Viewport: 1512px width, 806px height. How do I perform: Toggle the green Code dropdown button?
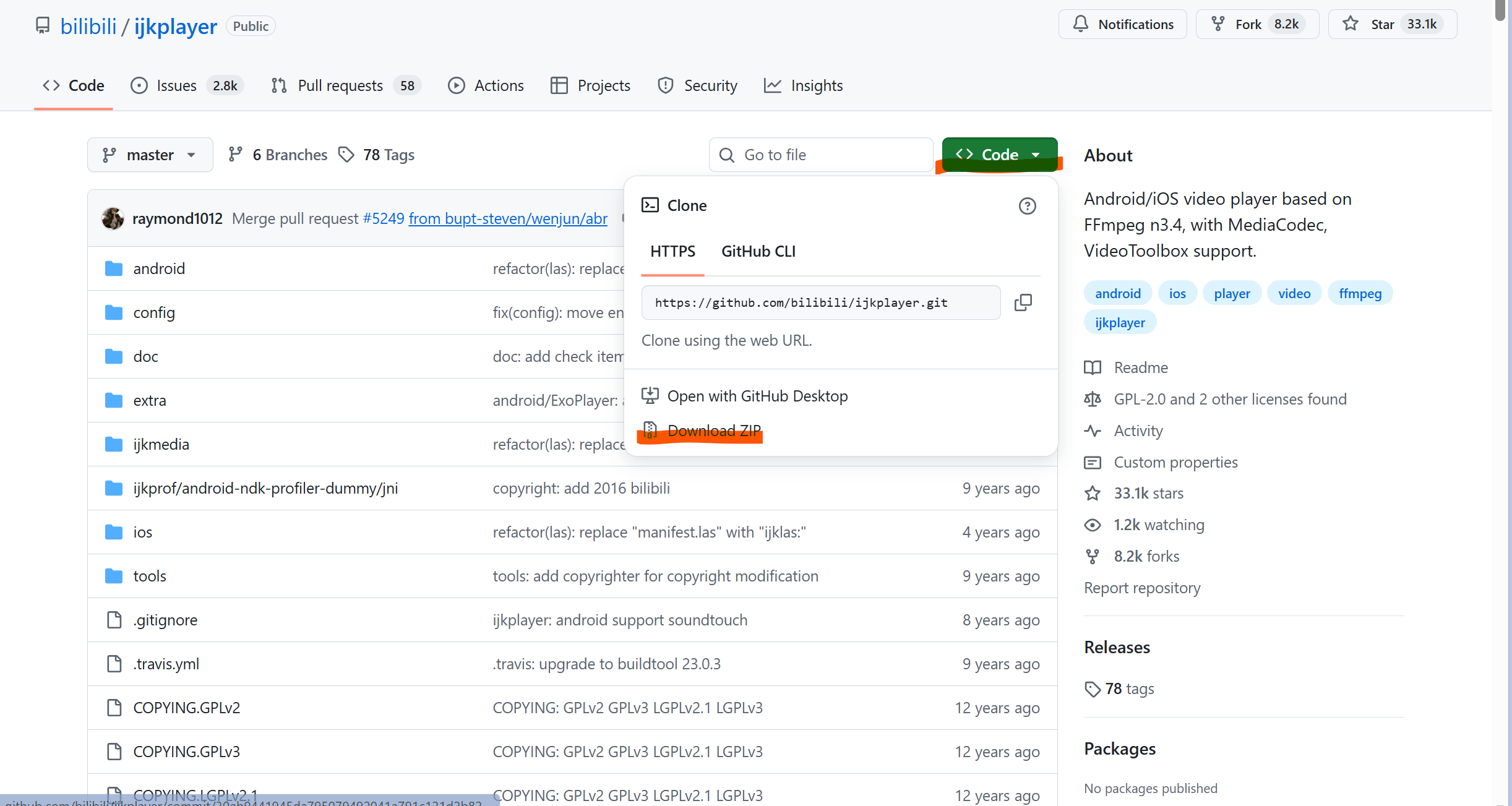coord(999,155)
